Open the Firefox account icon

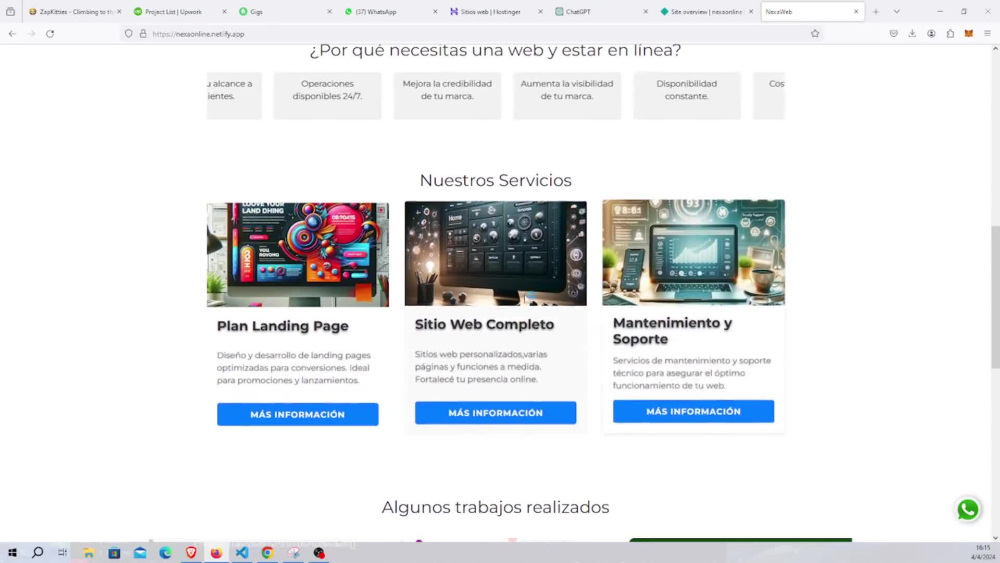(931, 34)
